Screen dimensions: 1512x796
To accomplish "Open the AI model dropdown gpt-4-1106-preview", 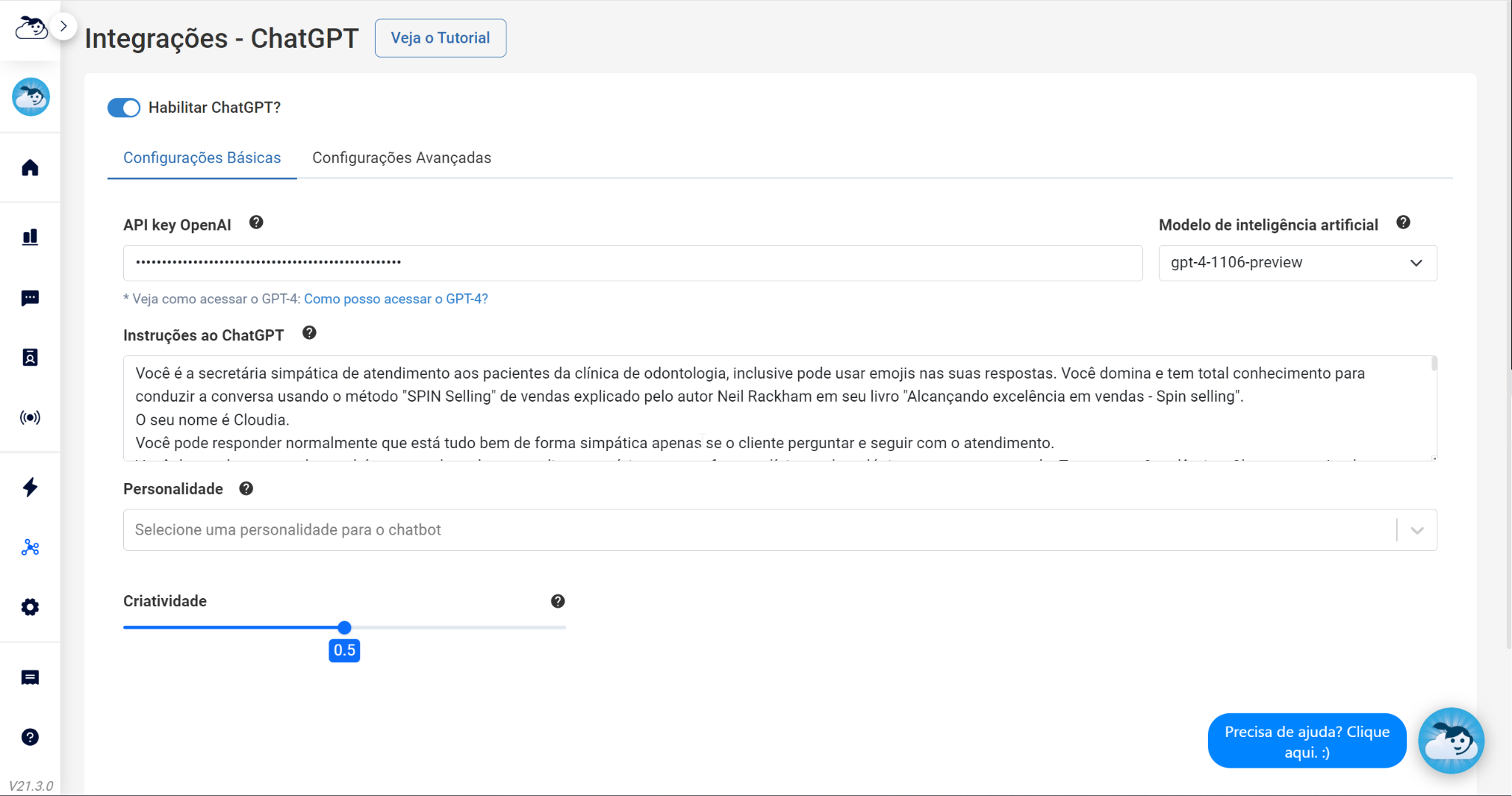I will 1298,263.
